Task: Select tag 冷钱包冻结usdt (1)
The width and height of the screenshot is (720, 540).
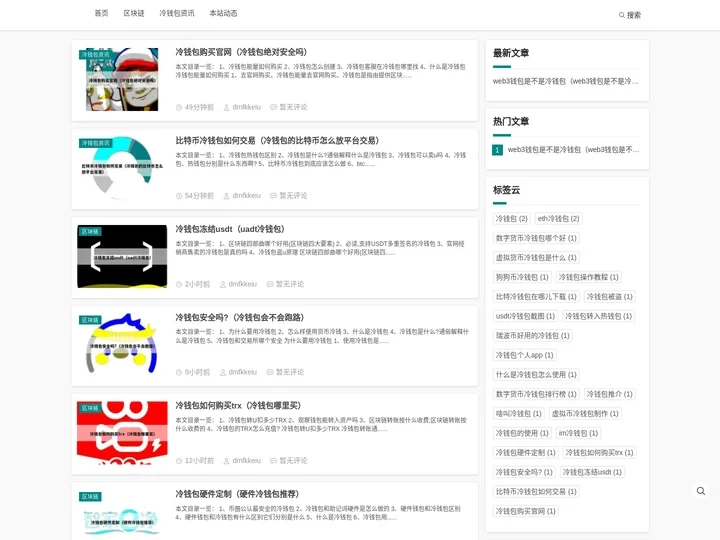Action: pos(592,472)
